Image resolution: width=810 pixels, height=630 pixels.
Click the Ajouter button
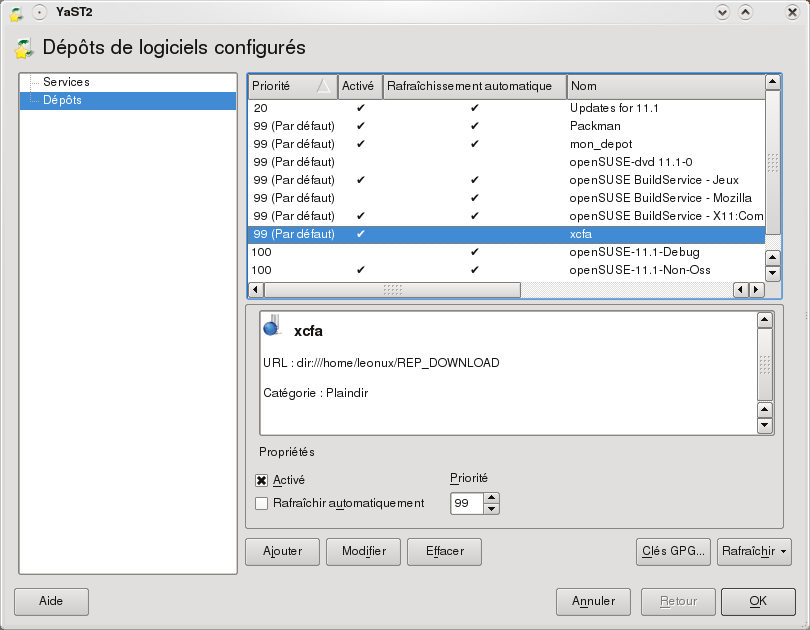coord(283,552)
